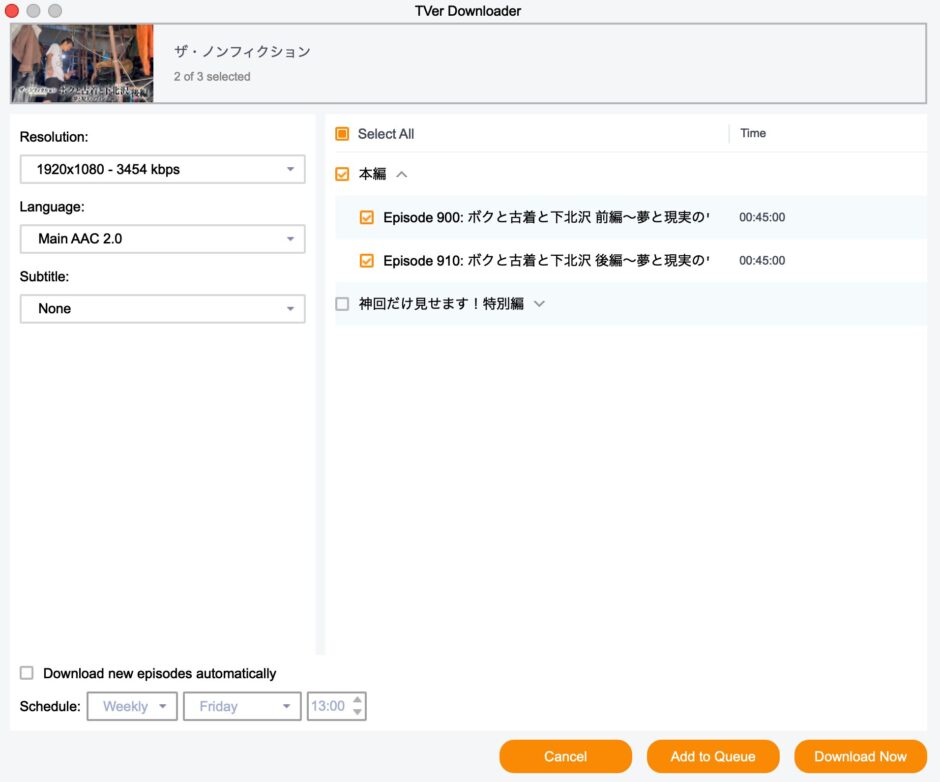The image size is (940, 782).
Task: Deselect Episode 910 checkbox
Action: (x=367, y=260)
